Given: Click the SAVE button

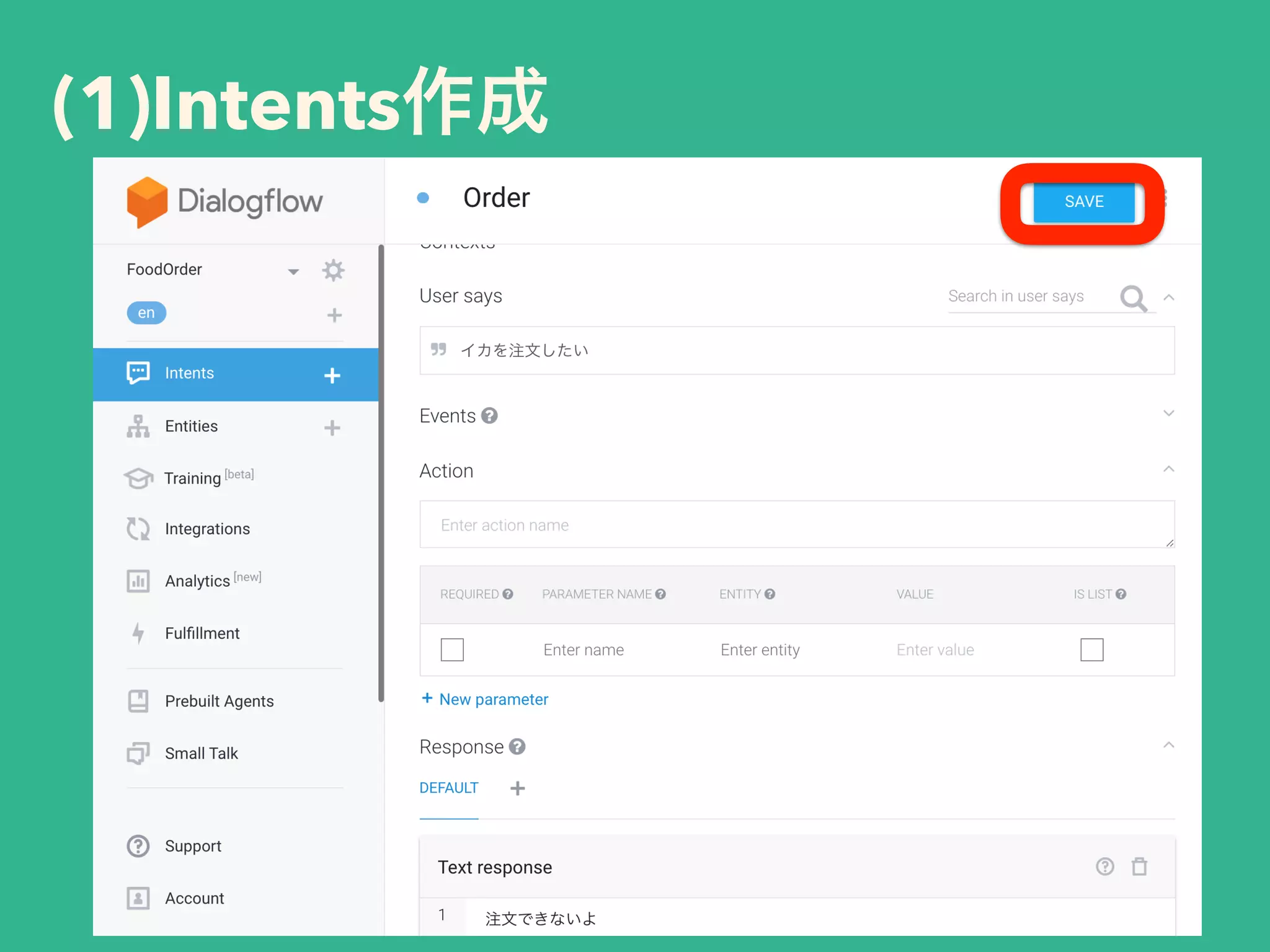Looking at the screenshot, I should point(1083,201).
